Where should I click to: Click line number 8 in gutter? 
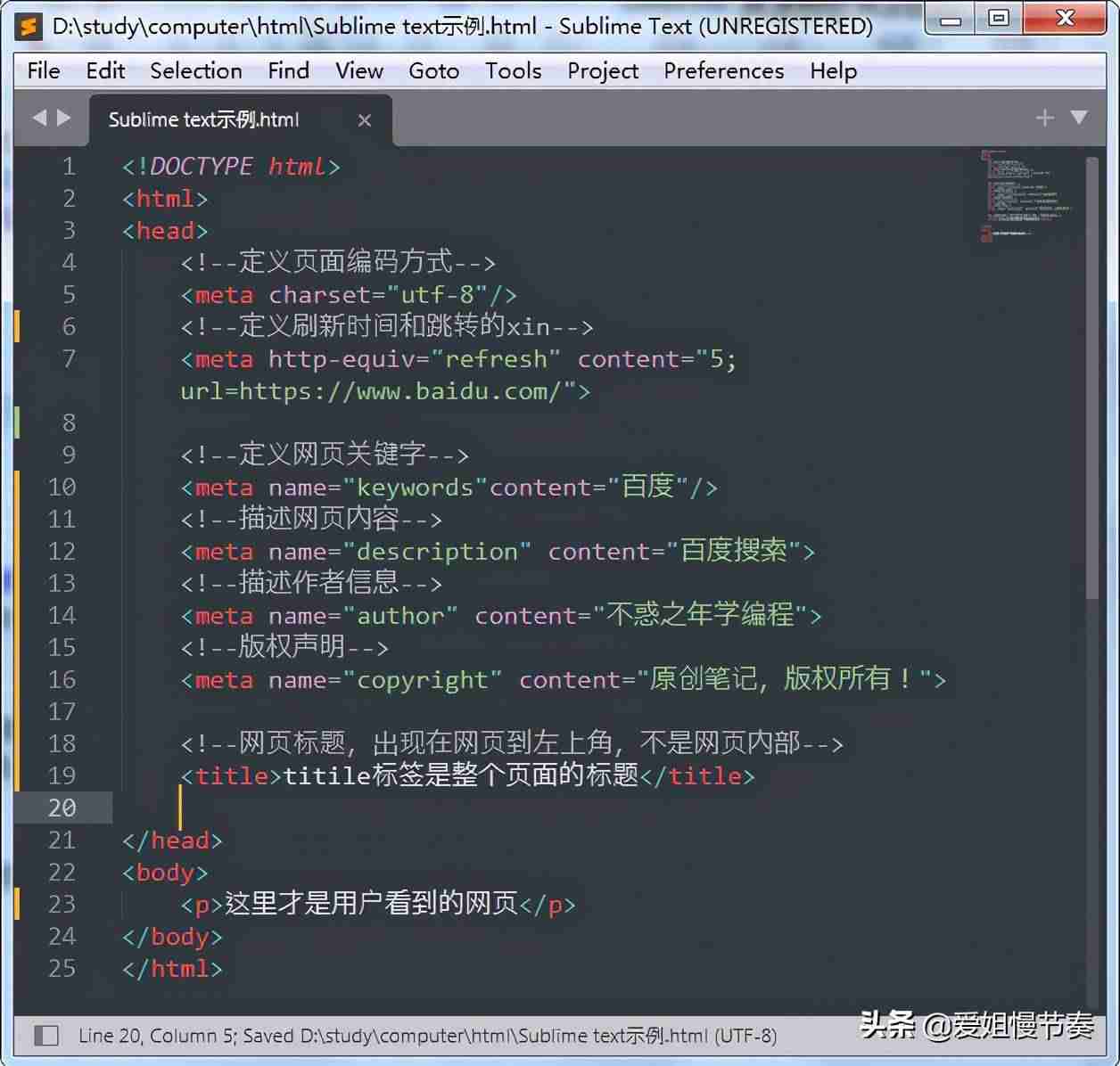point(69,423)
